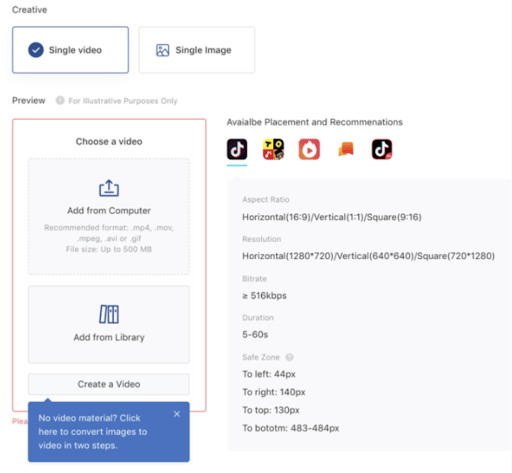Select the four-app collage placement icon

pos(273,149)
